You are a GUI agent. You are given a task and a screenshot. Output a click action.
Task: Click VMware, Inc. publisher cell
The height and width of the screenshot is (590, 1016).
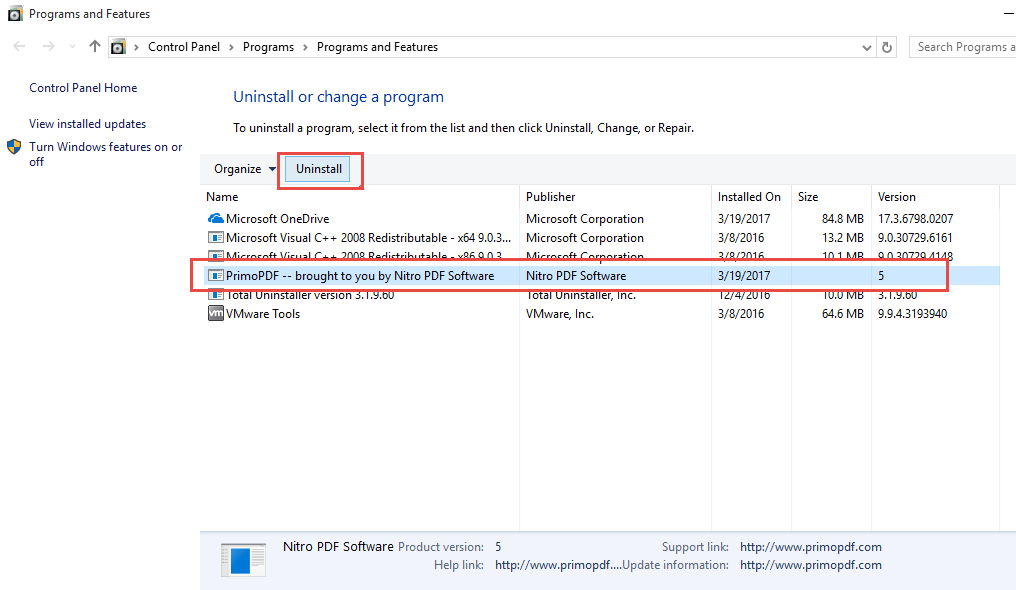click(x=560, y=314)
